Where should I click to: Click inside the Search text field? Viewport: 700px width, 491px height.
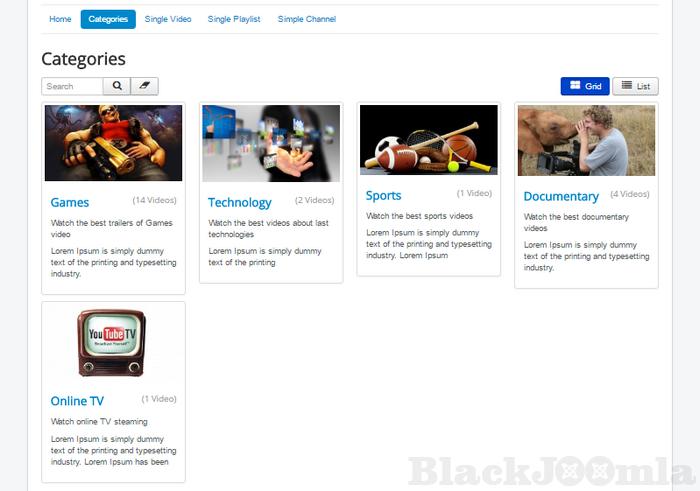tap(72, 86)
